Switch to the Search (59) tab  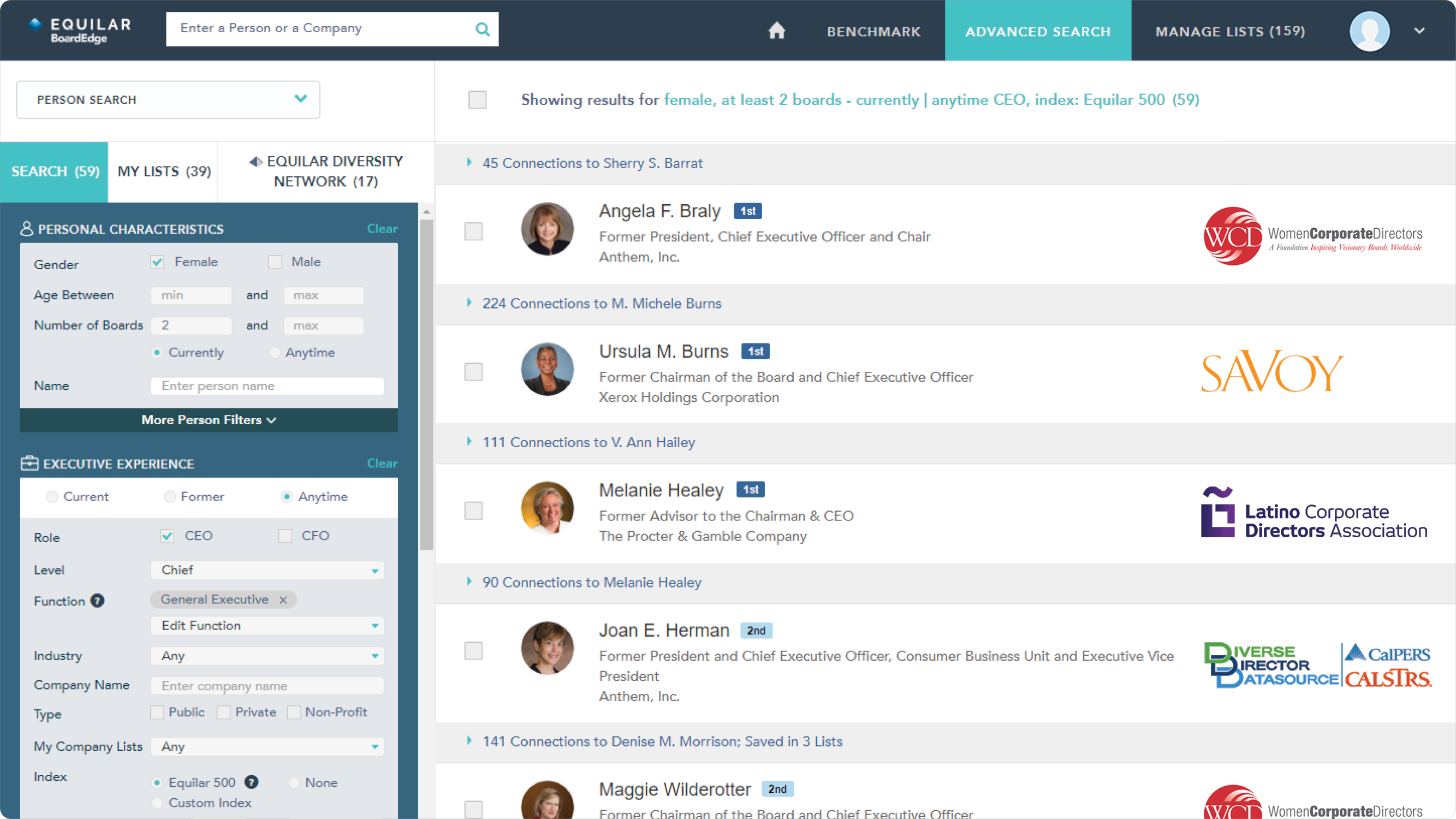(54, 172)
